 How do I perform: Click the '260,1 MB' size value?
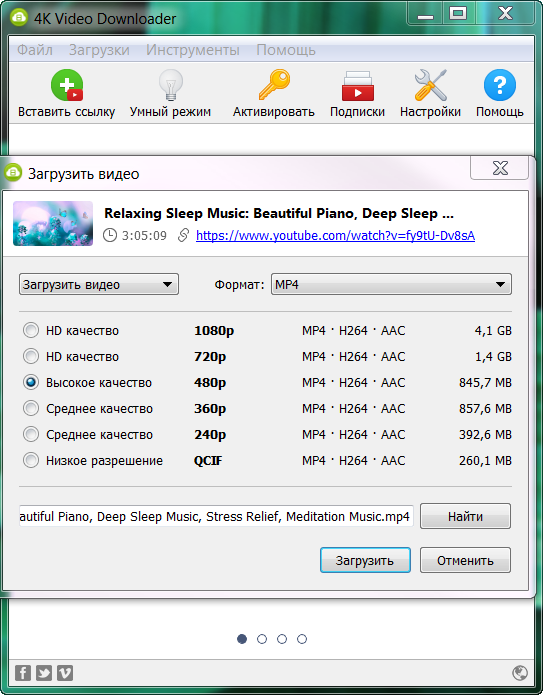tap(485, 461)
